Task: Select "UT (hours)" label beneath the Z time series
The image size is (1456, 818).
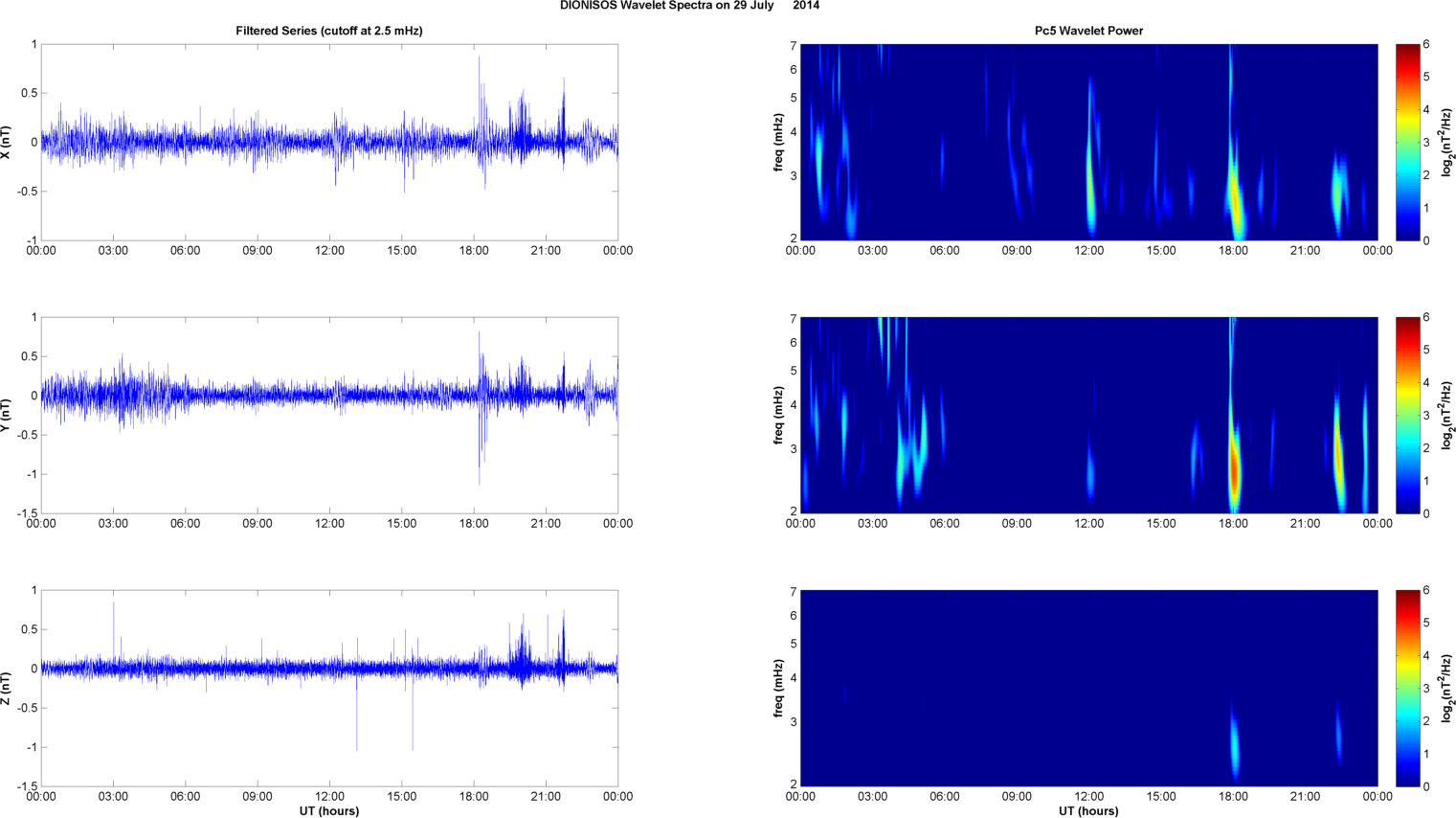Action: (x=329, y=811)
